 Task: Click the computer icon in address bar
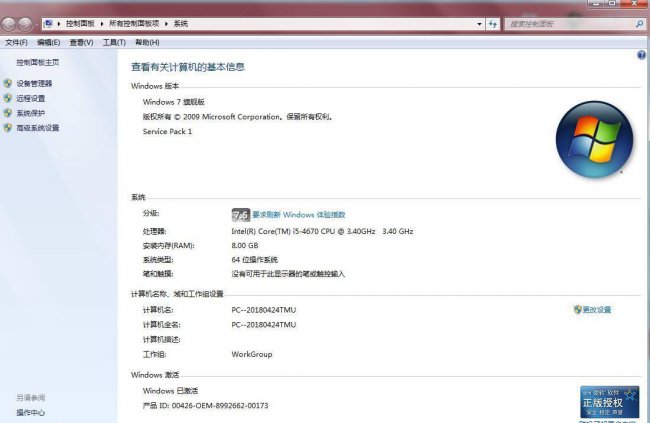pos(49,24)
